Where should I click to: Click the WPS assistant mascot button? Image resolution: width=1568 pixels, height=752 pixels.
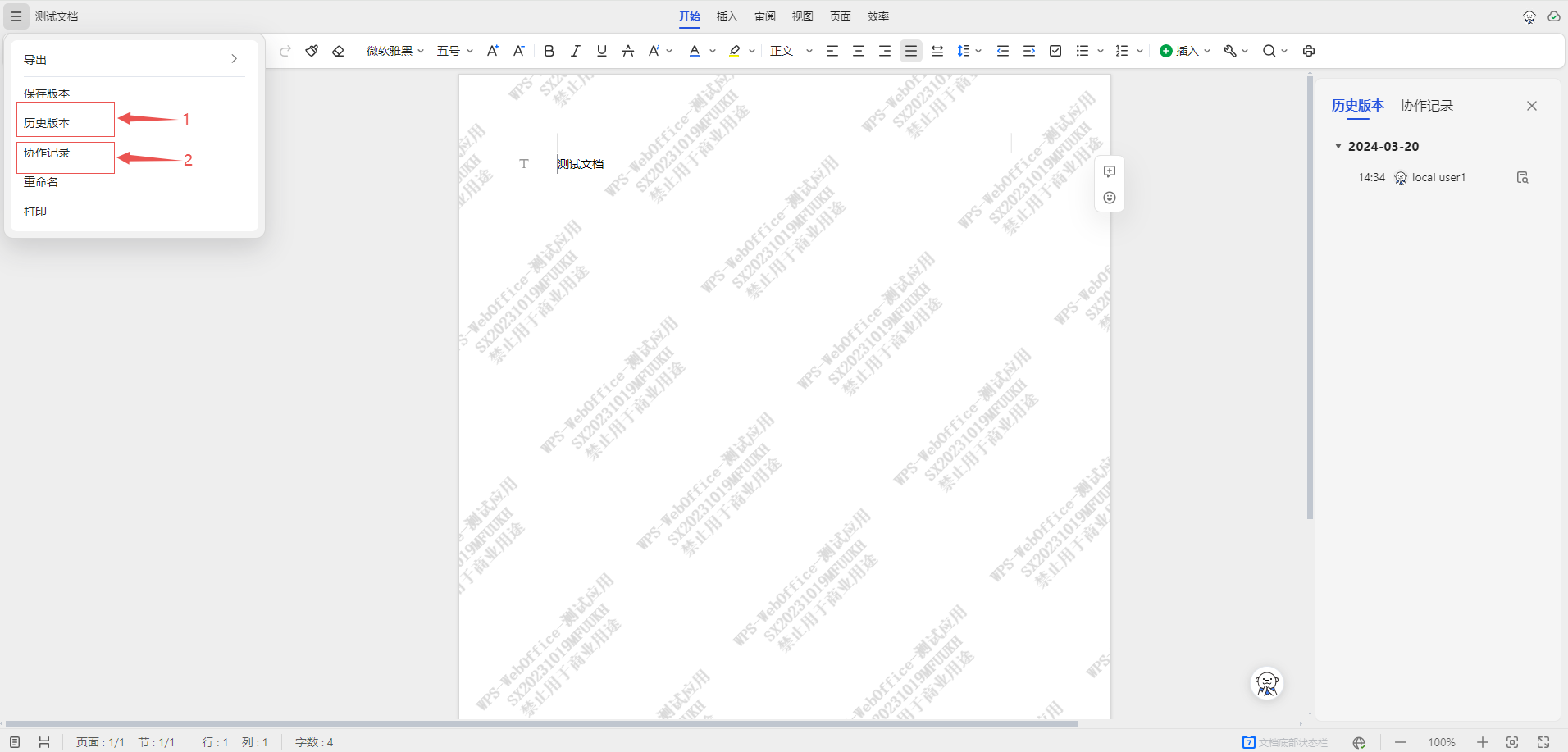[1267, 683]
